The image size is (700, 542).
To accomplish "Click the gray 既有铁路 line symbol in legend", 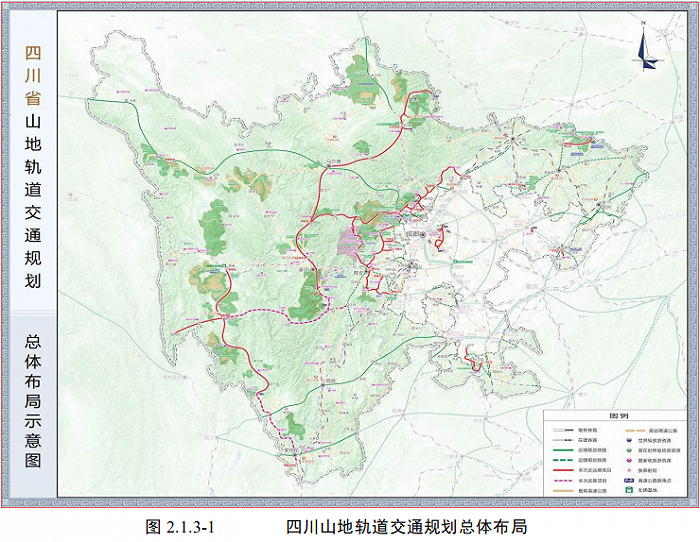I will tap(561, 429).
